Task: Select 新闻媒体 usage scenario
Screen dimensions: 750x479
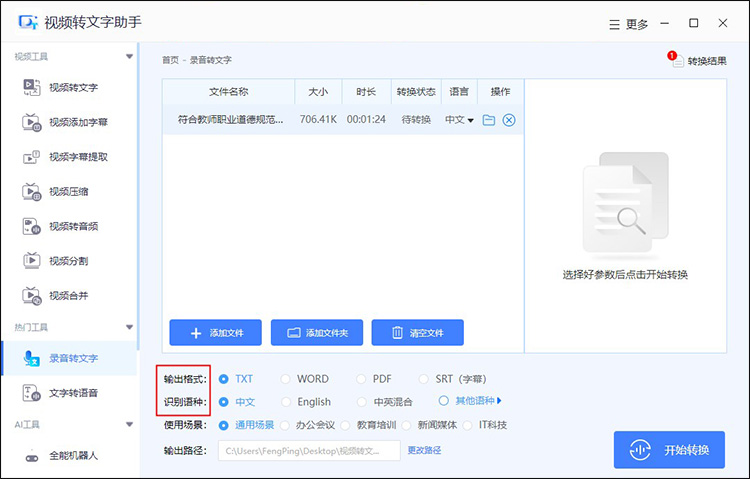Action: (407, 425)
